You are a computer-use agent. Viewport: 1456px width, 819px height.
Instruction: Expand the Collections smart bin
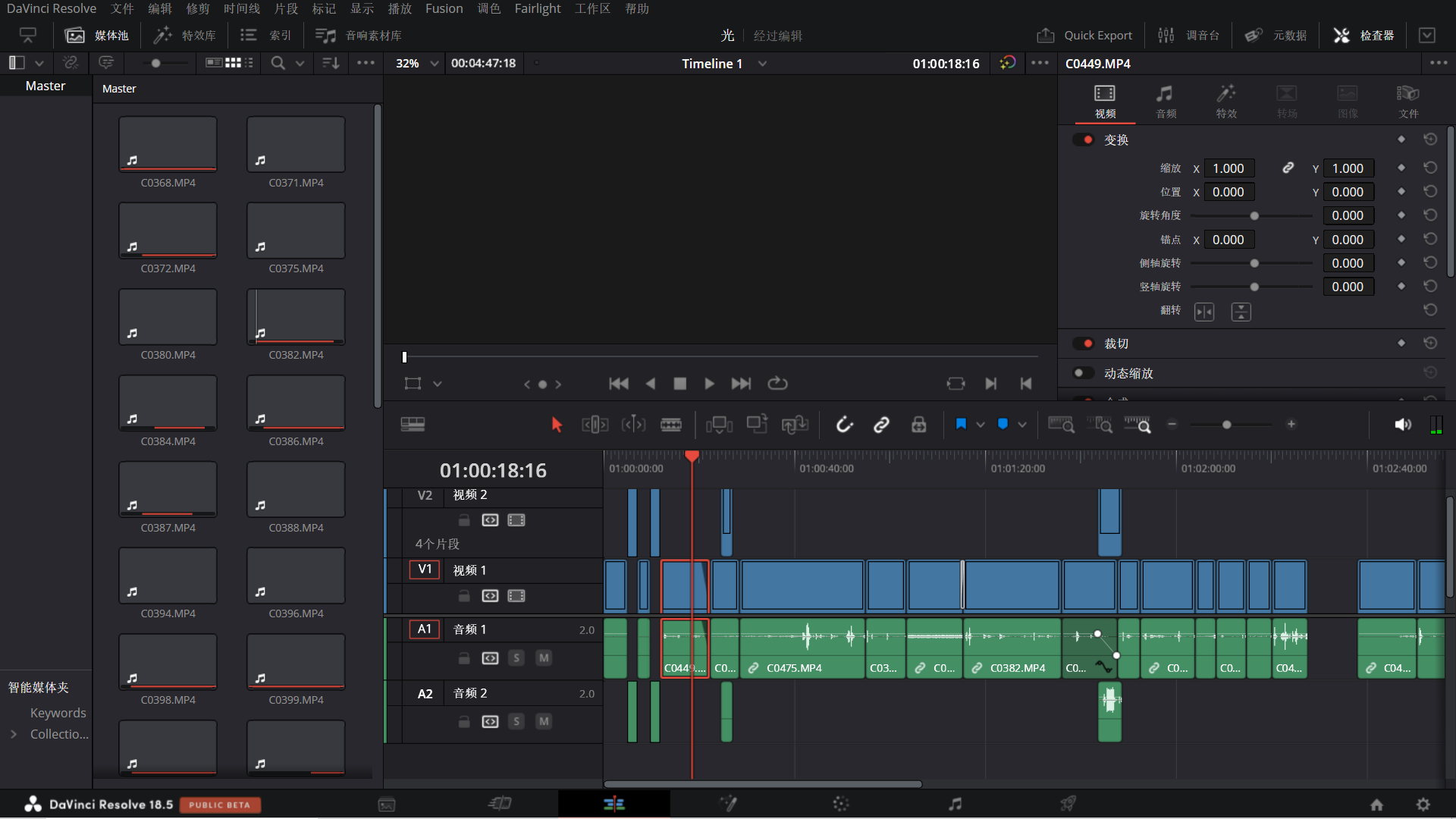(x=14, y=734)
